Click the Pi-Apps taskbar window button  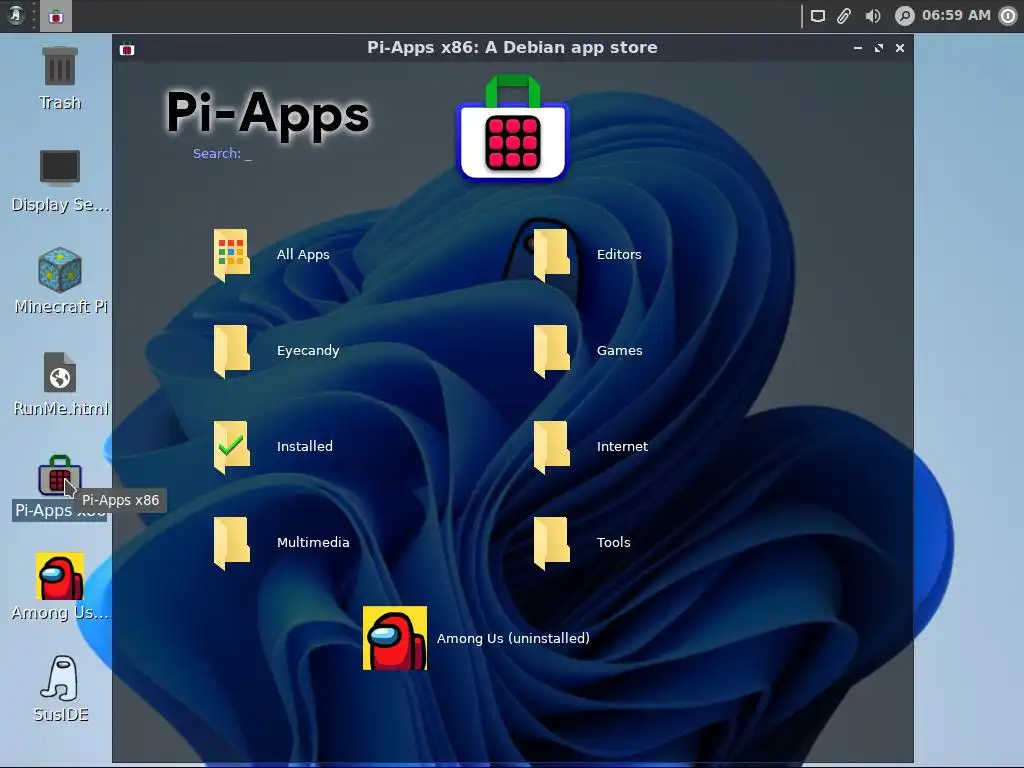pos(56,16)
